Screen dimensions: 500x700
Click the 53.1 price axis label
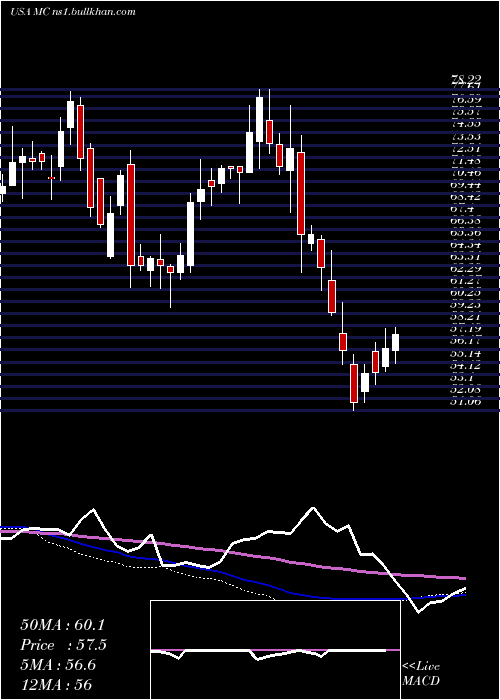click(463, 377)
